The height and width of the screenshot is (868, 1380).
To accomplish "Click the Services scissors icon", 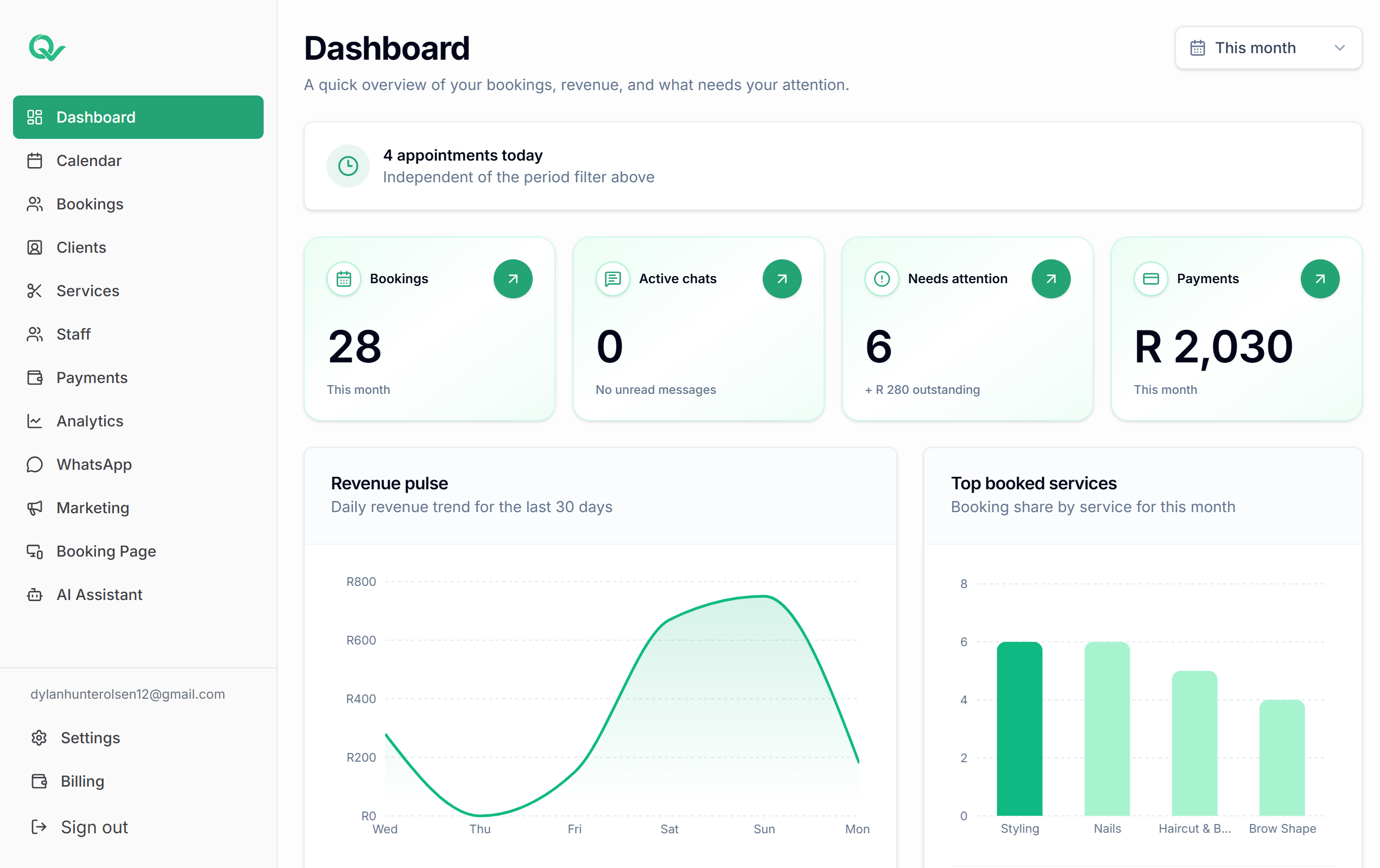I will [35, 291].
